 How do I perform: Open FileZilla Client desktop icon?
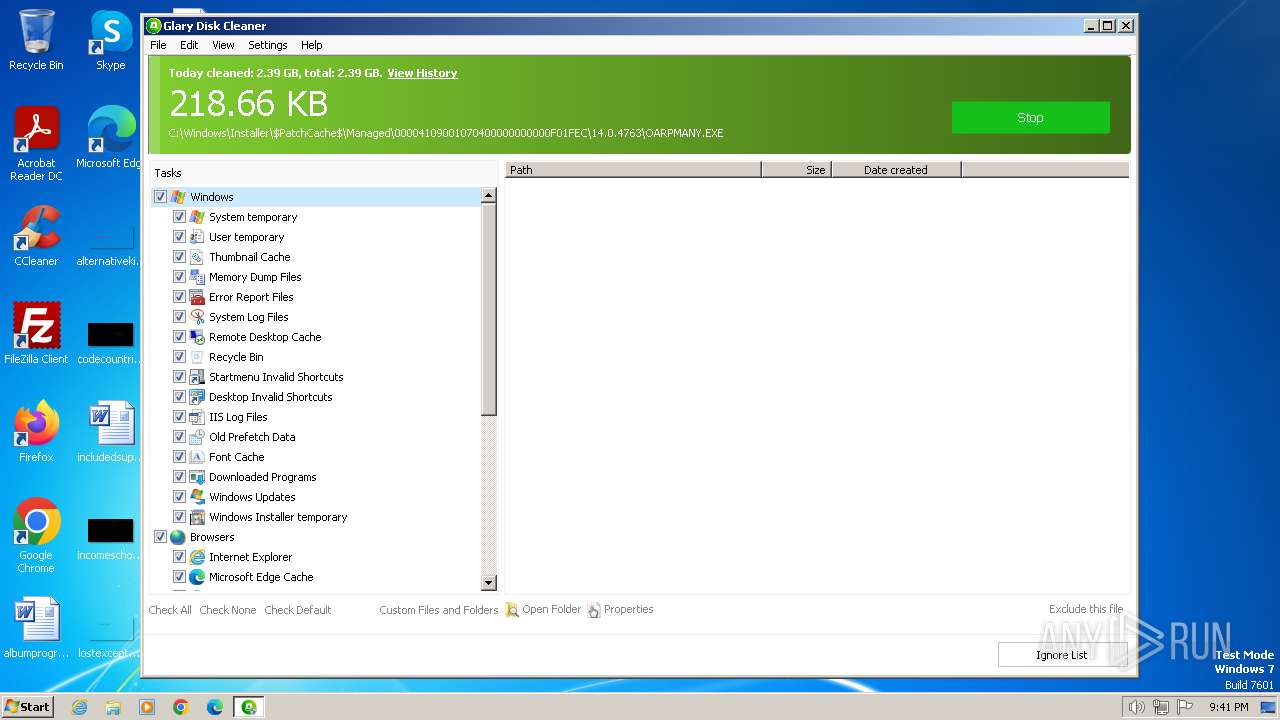(x=36, y=334)
